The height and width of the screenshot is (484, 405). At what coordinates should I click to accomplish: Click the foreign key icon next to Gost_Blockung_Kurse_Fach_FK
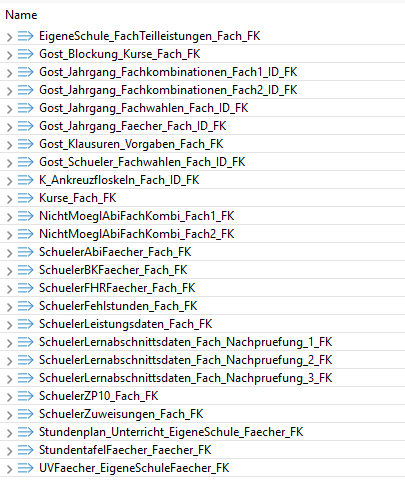pyautogui.click(x=26, y=54)
